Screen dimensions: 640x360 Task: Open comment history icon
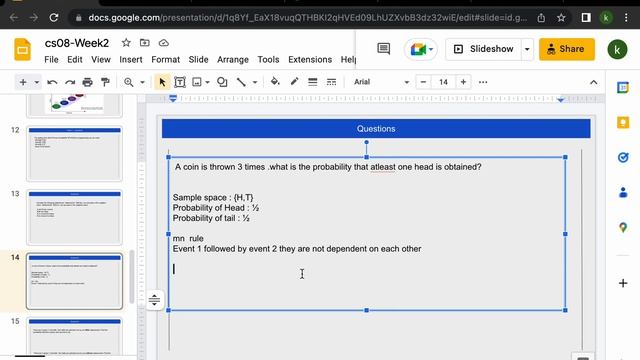(384, 49)
